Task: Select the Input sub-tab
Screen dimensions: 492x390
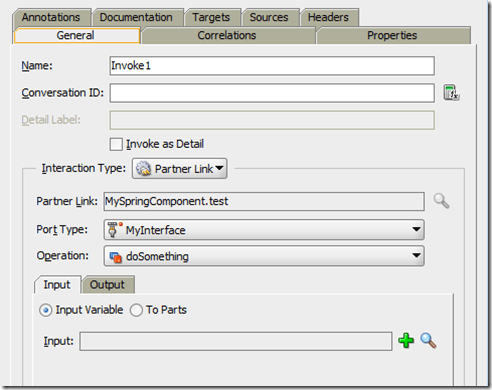Action: pos(57,285)
